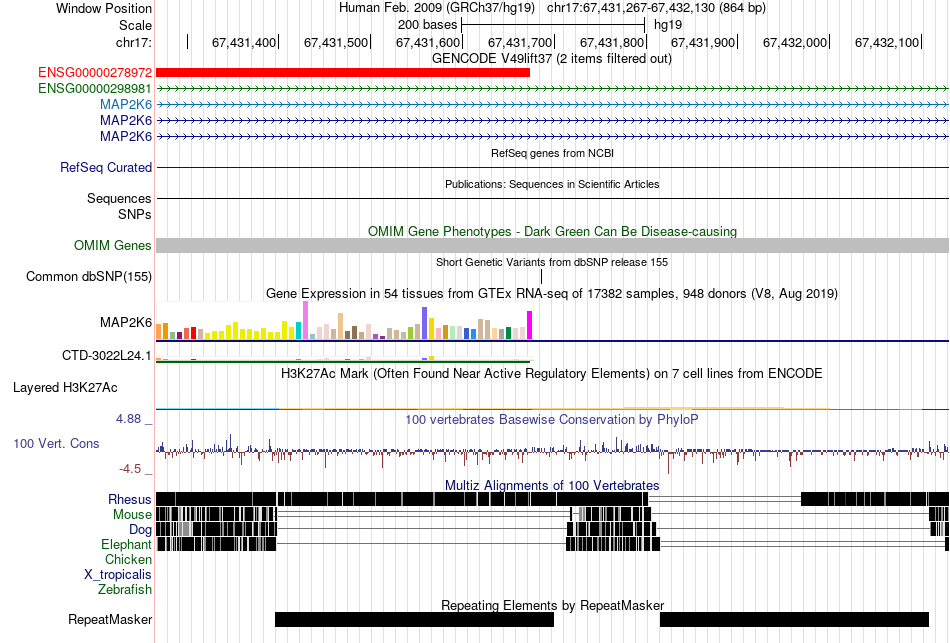
Task: Open the GTEx Gene Expression track title
Action: [x=552, y=294]
